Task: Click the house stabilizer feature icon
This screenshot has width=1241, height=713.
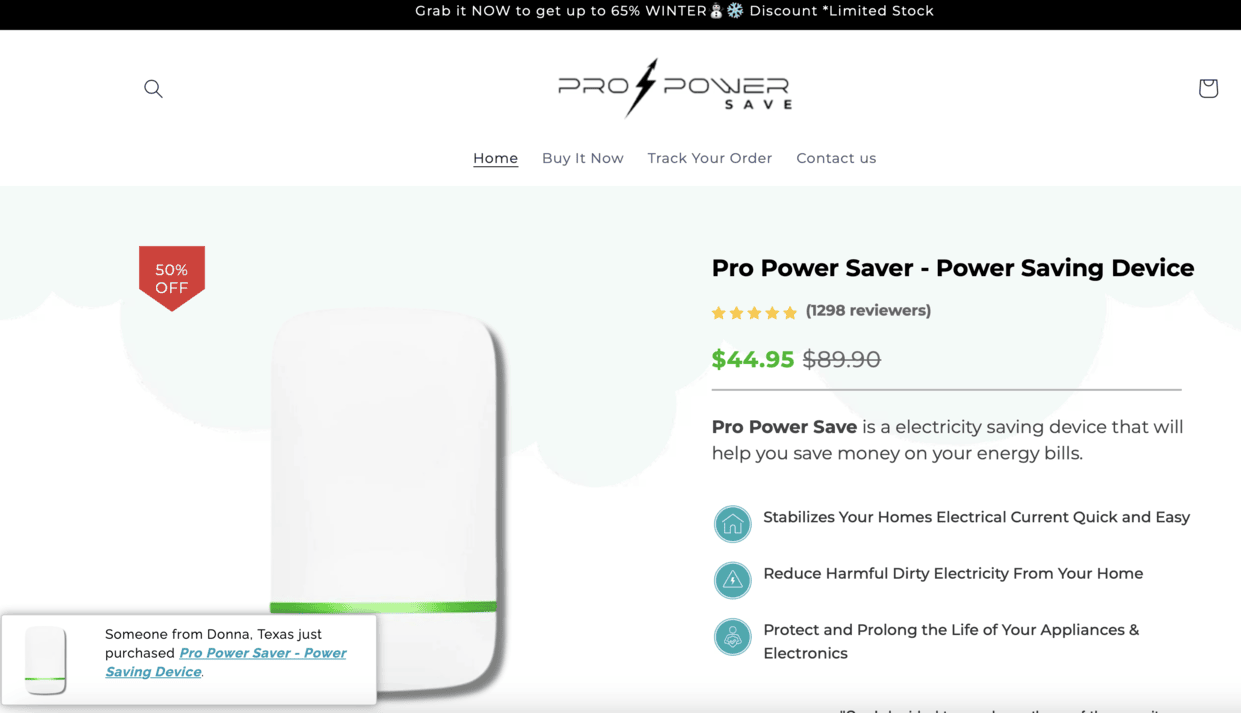Action: (x=732, y=523)
